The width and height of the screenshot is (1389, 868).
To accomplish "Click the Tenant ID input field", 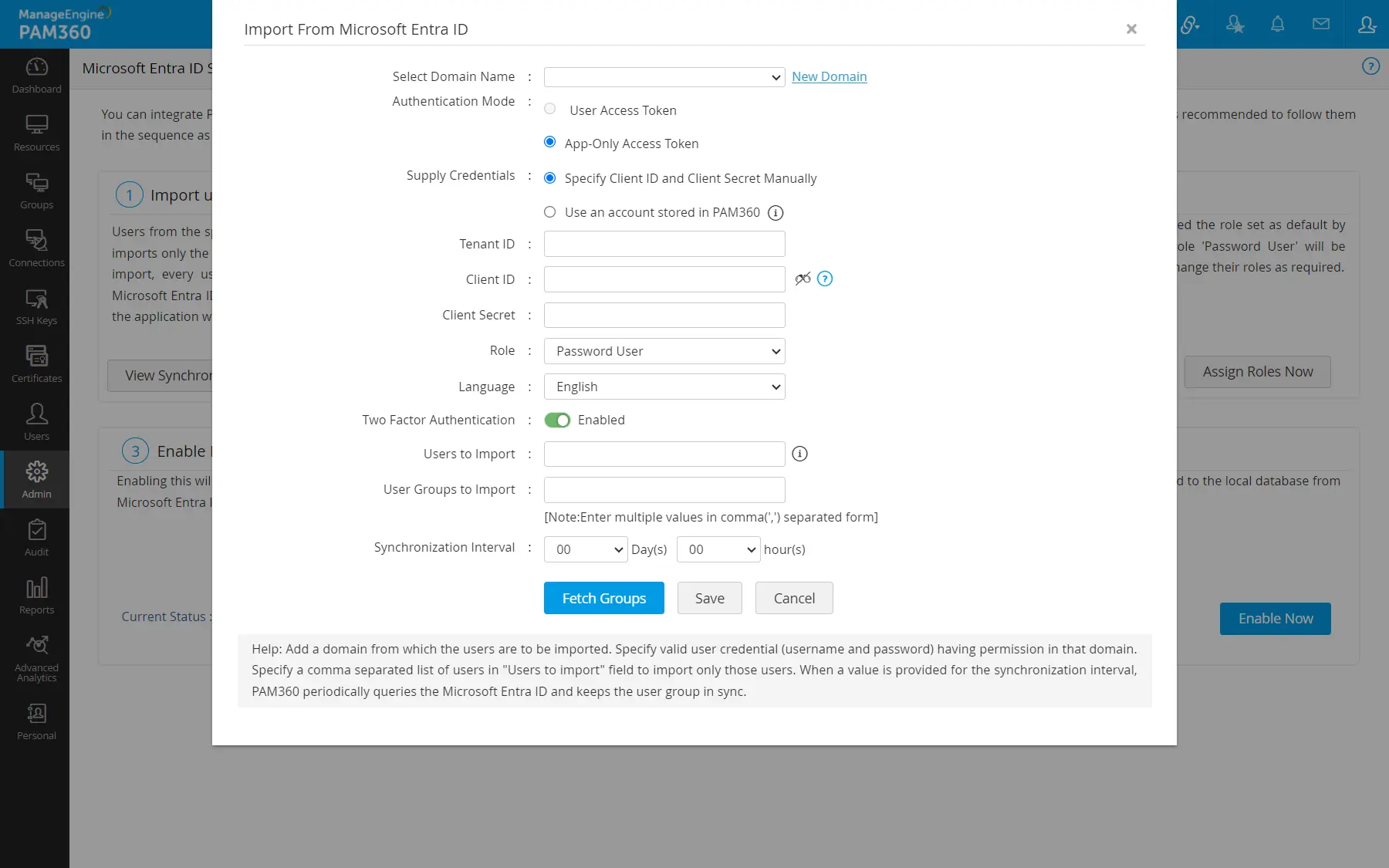I will click(664, 244).
